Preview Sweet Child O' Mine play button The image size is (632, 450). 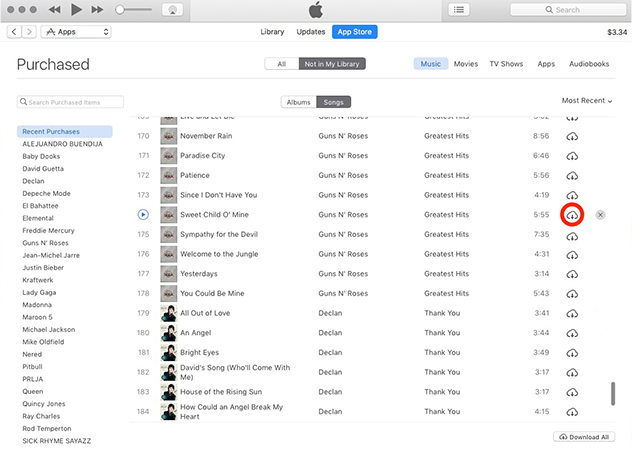click(143, 215)
